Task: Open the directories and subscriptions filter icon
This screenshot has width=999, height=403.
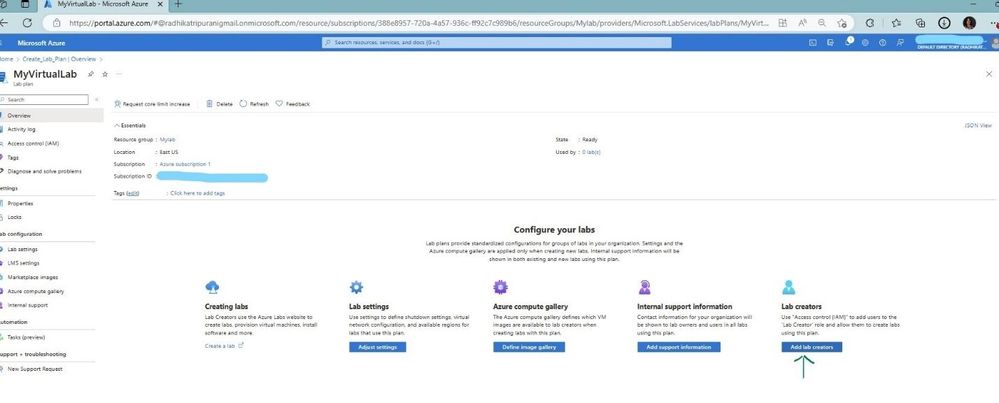Action: point(830,43)
